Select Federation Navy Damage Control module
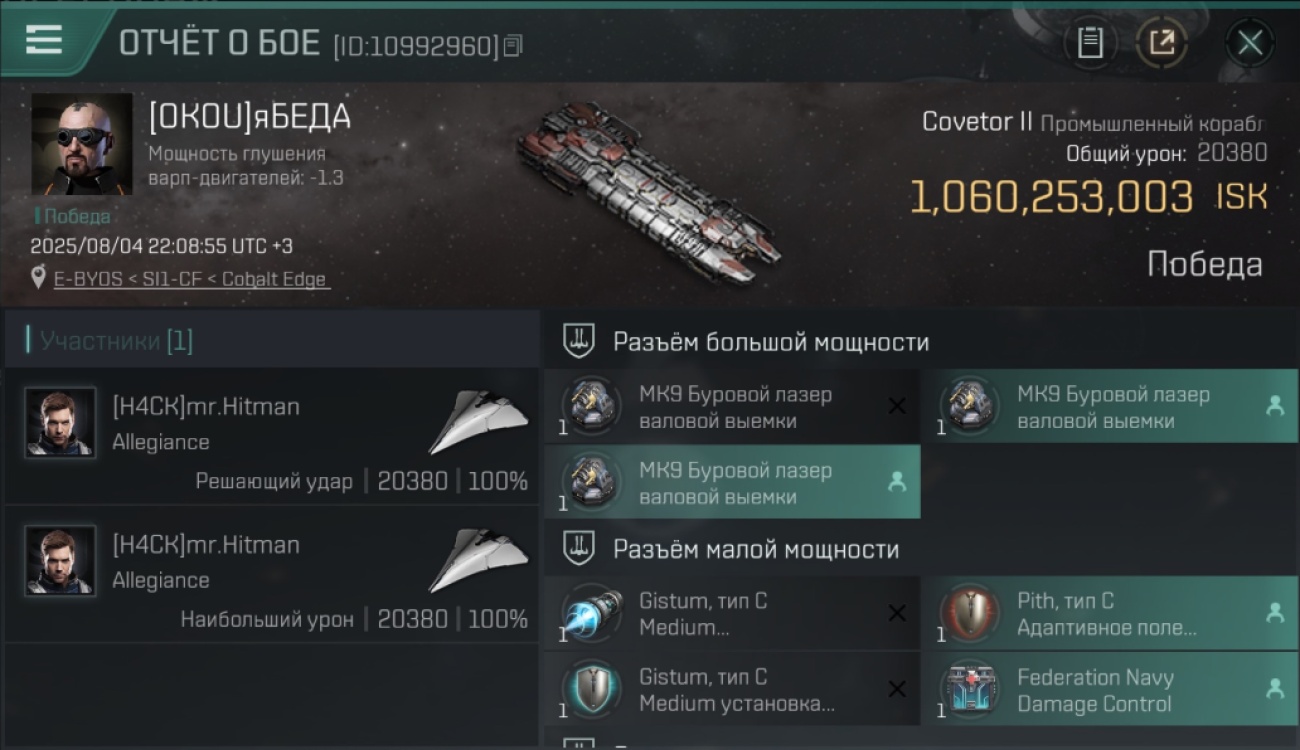 [1110, 689]
